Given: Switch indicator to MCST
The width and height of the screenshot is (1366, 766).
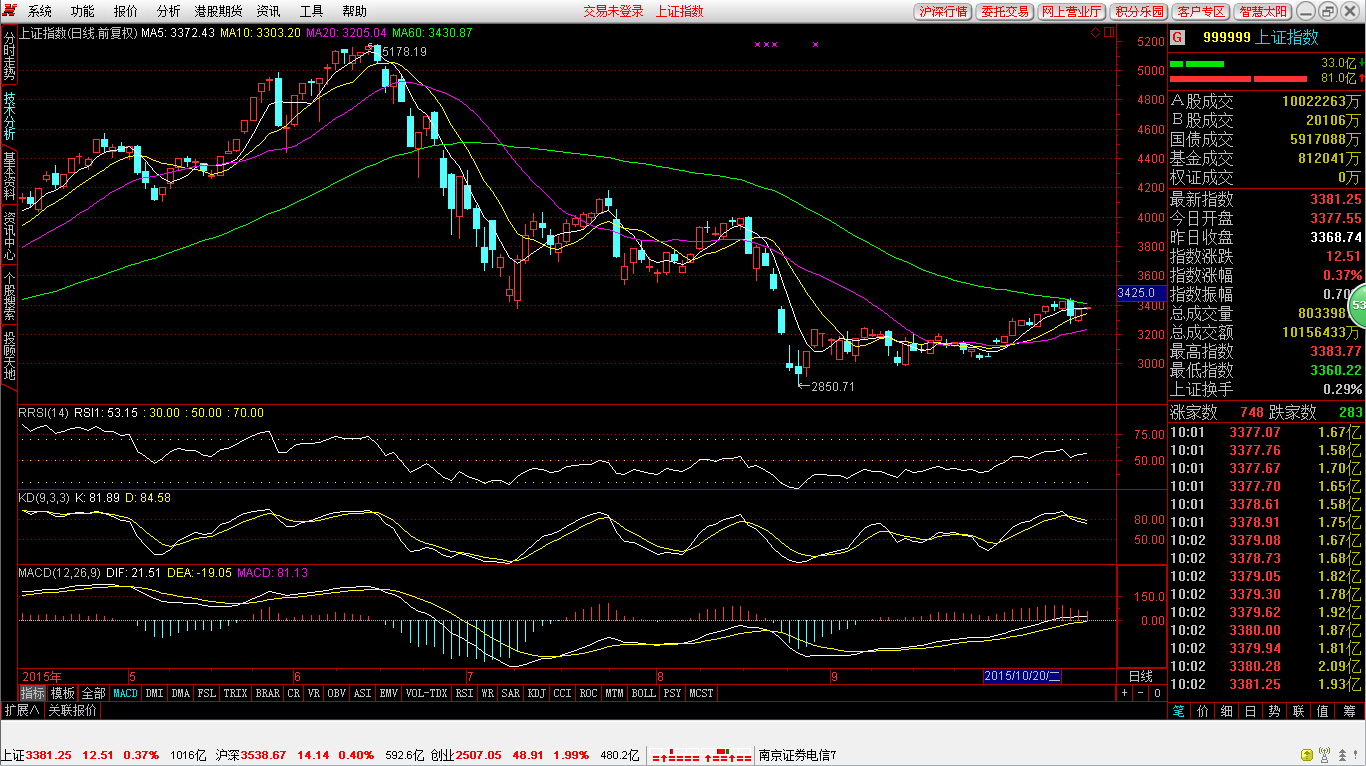Looking at the screenshot, I should [x=702, y=693].
